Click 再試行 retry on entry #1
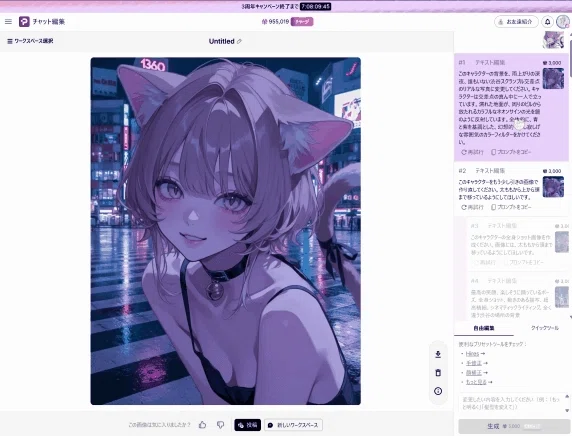 pyautogui.click(x=472, y=152)
